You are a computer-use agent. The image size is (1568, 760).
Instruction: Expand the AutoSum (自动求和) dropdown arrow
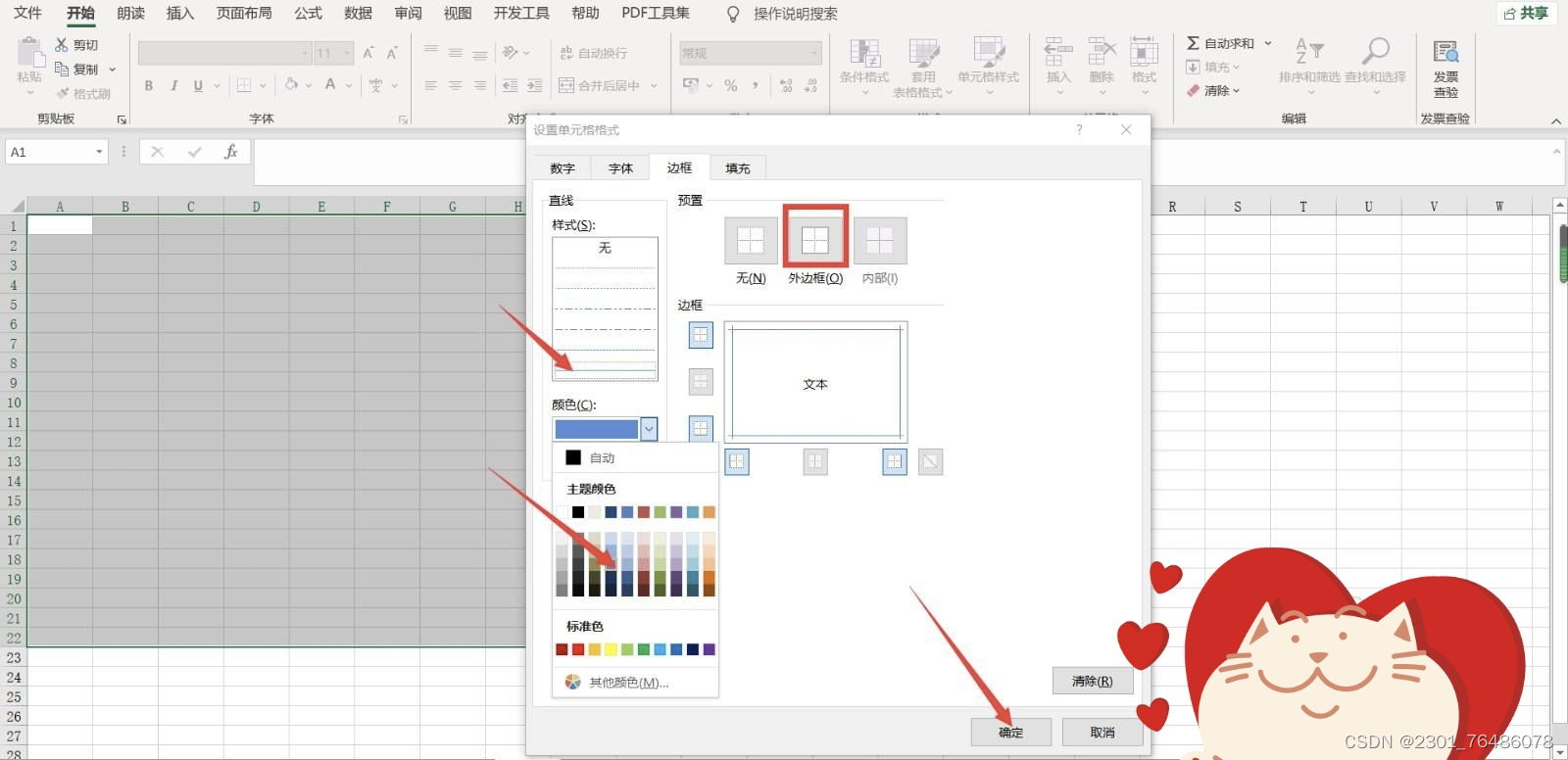click(1268, 43)
